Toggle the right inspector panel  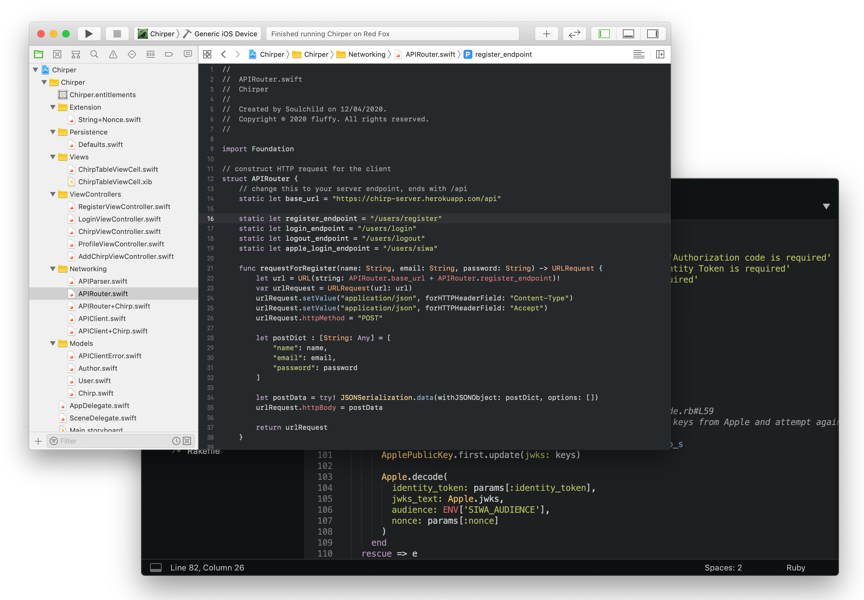click(x=652, y=34)
